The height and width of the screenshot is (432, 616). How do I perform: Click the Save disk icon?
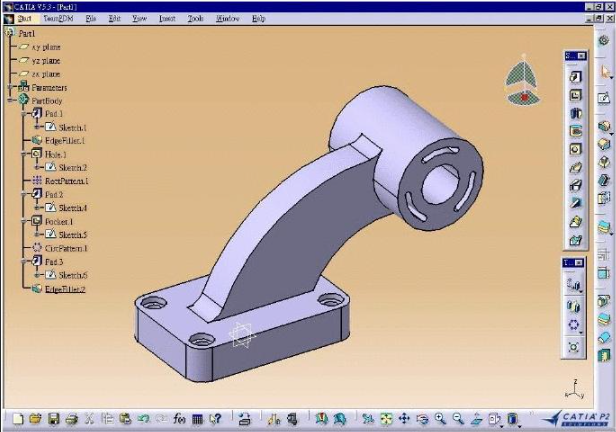[x=54, y=419]
